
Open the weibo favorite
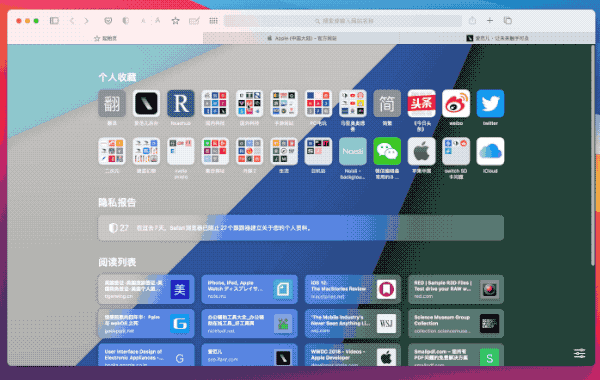point(456,103)
